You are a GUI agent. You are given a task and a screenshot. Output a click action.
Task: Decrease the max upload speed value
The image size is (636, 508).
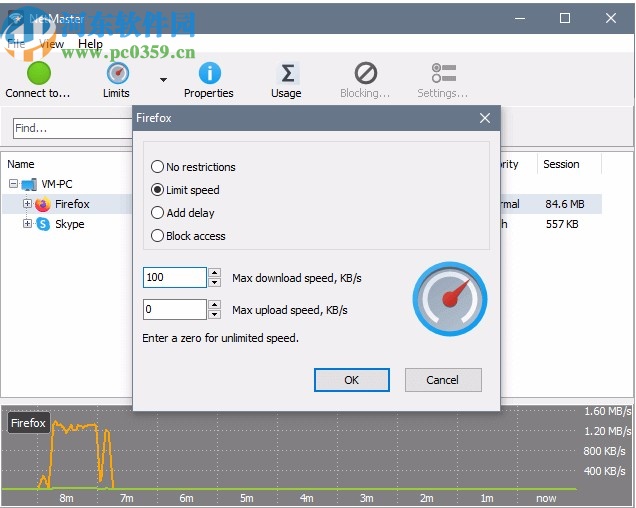click(215, 315)
